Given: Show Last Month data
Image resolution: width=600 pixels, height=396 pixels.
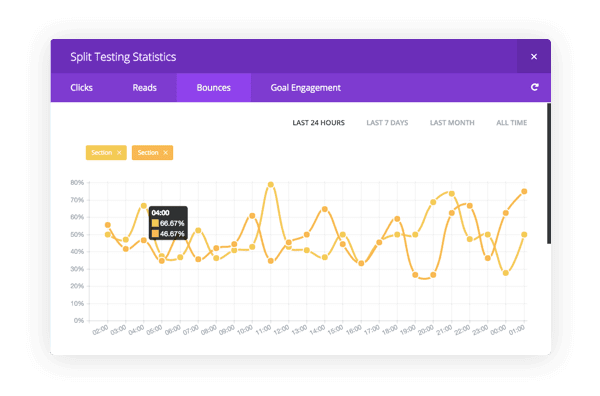Looking at the screenshot, I should 452,123.
